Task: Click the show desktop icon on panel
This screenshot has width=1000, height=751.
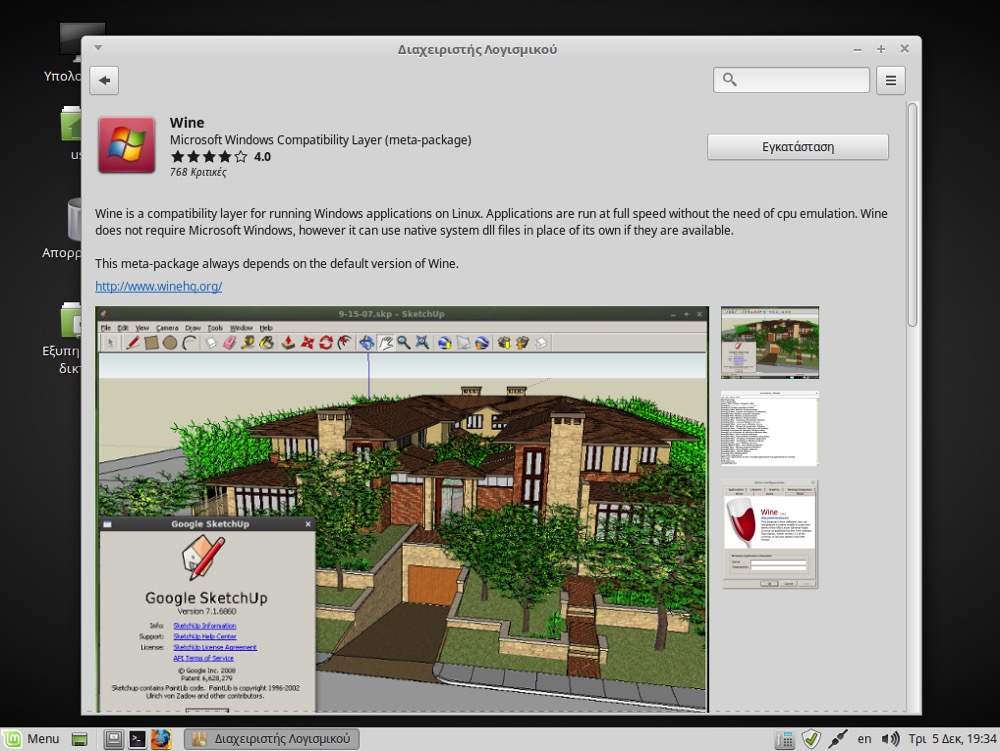Action: coord(80,740)
